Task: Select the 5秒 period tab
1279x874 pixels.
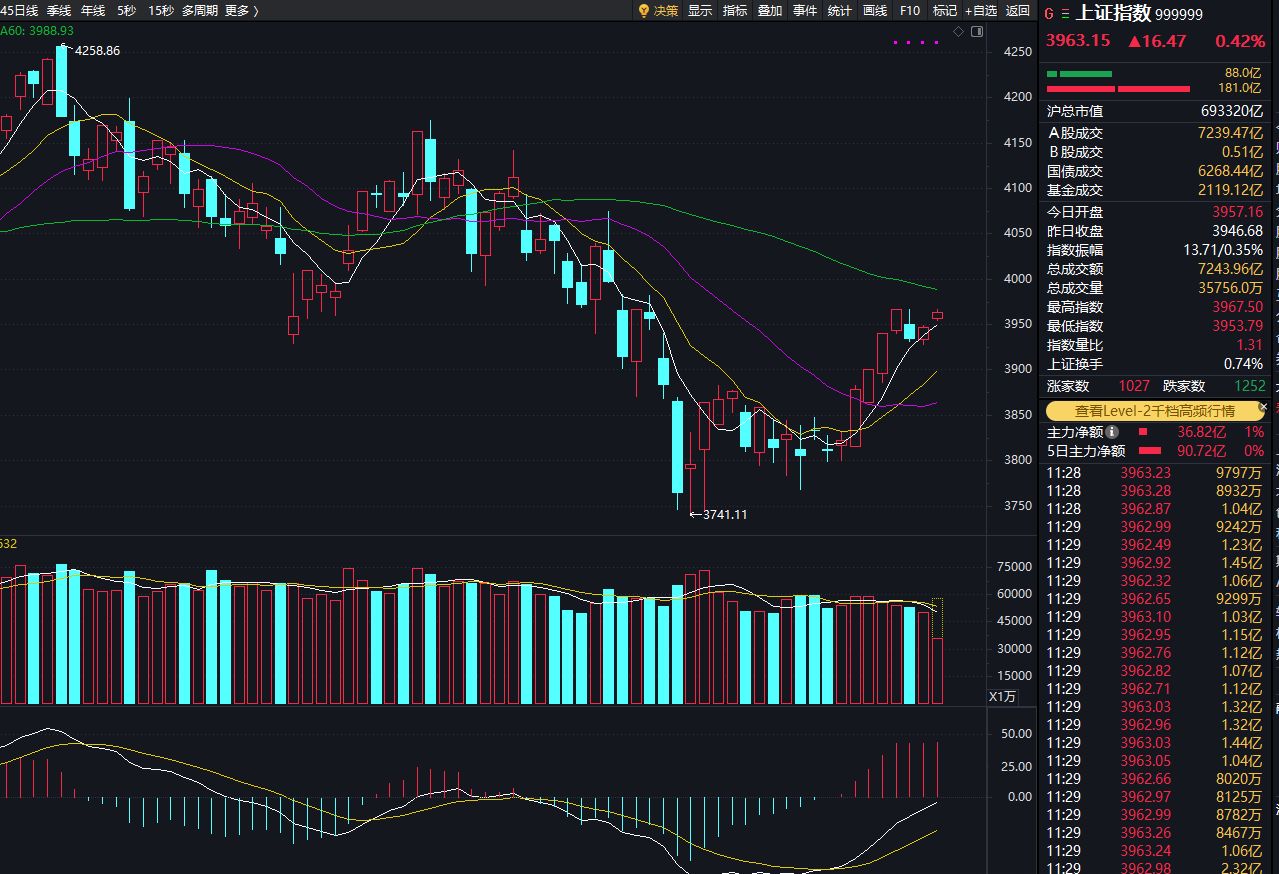Action: point(126,10)
